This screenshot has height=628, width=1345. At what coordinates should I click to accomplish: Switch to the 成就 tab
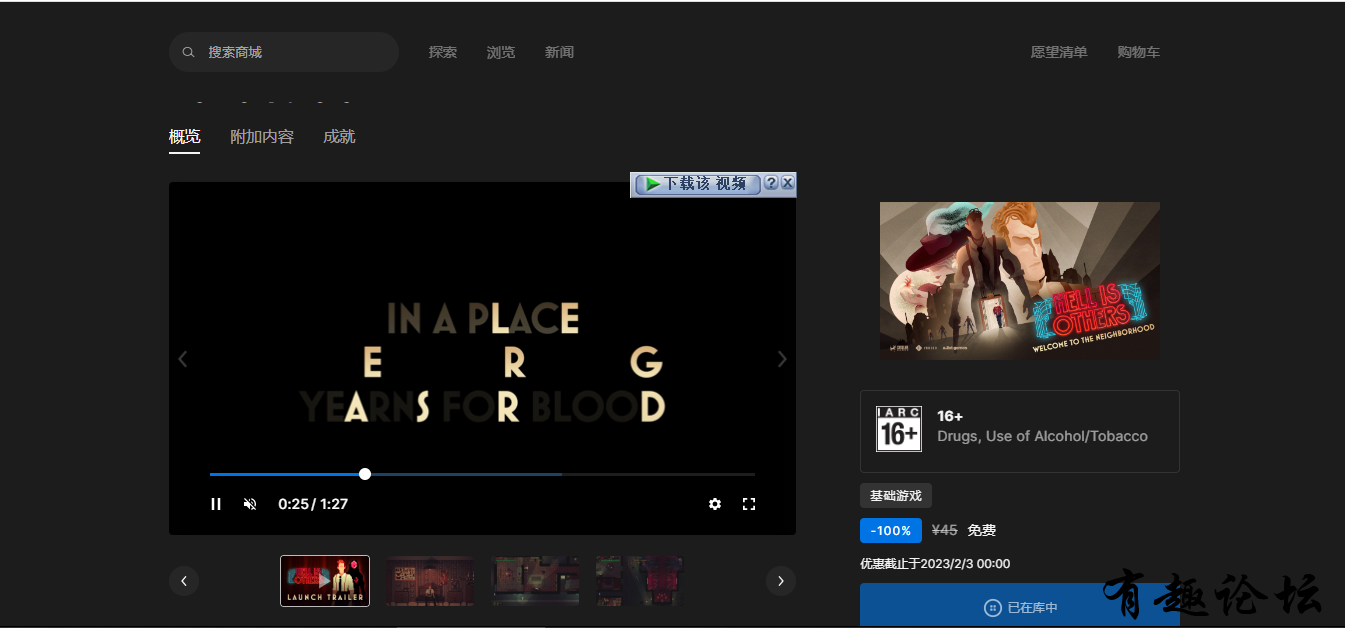coord(339,137)
